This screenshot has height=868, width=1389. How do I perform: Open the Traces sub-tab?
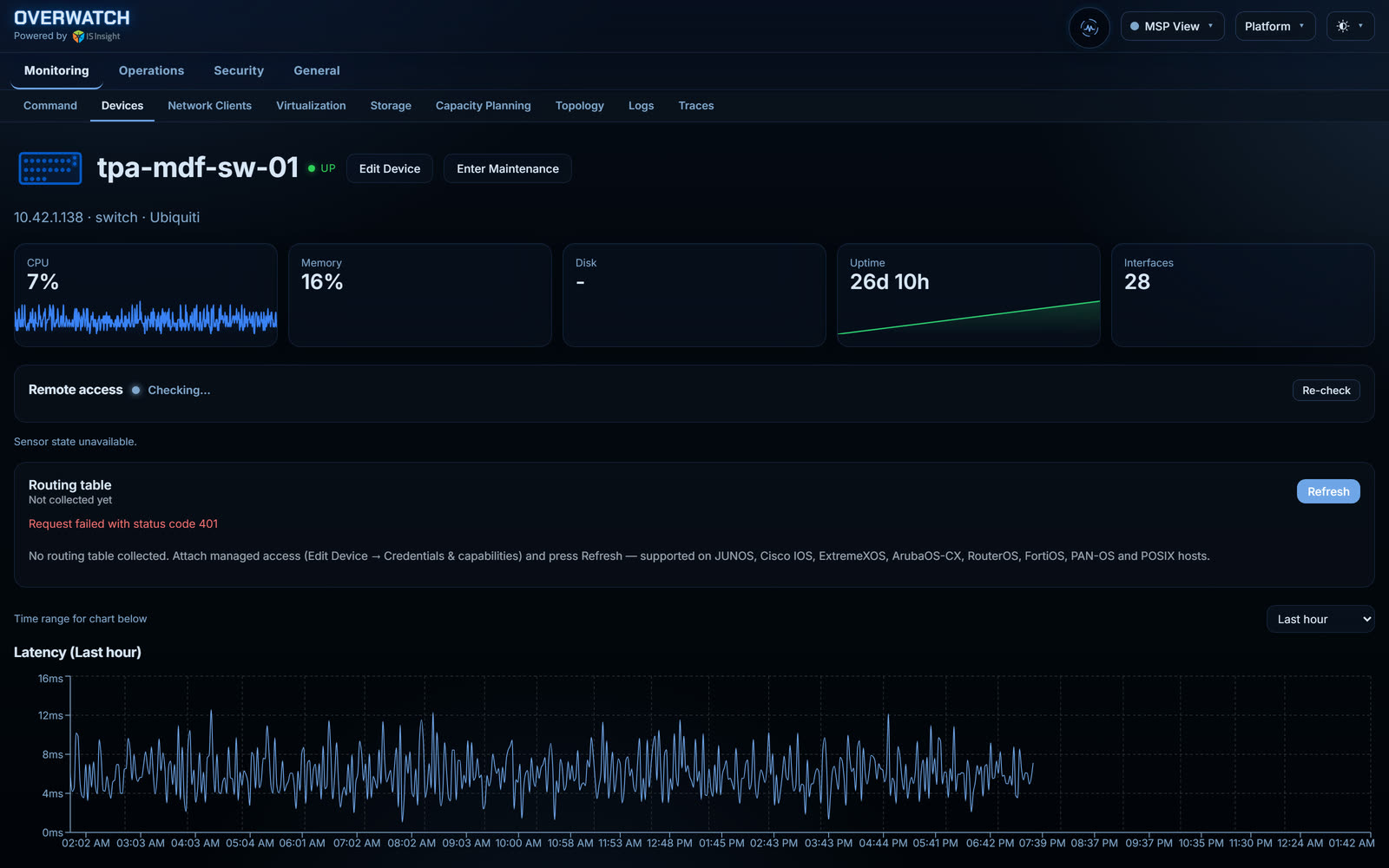click(696, 106)
